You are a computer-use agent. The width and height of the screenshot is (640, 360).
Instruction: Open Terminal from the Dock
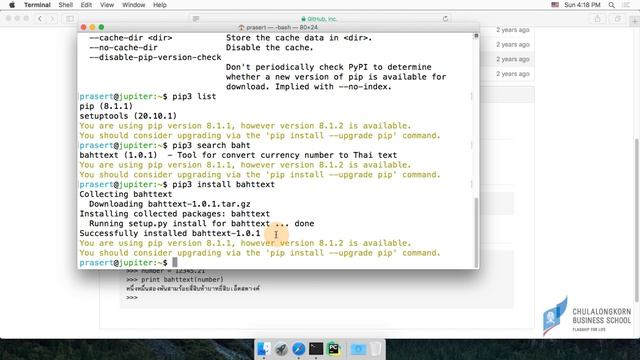[316, 349]
